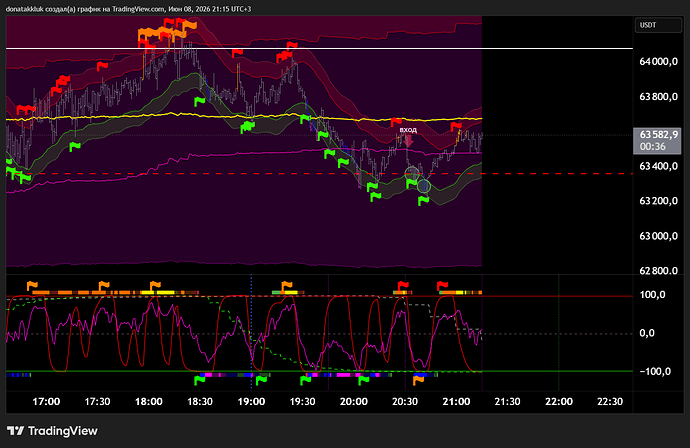Click the 62800,0 price axis label

coord(658,271)
